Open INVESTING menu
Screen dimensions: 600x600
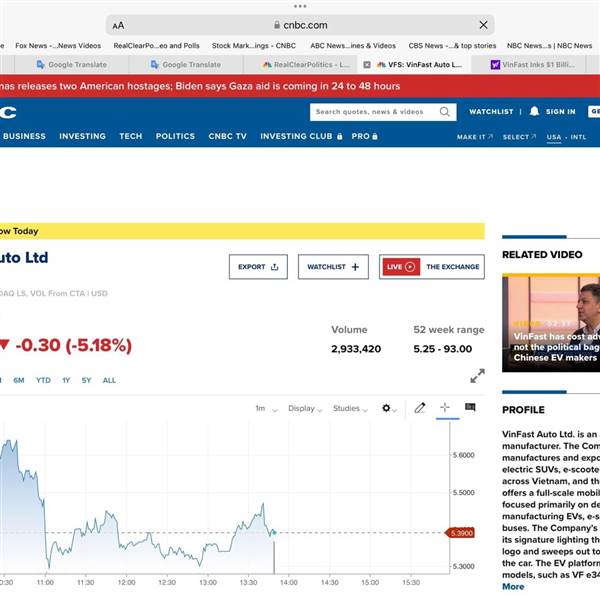[x=82, y=136]
